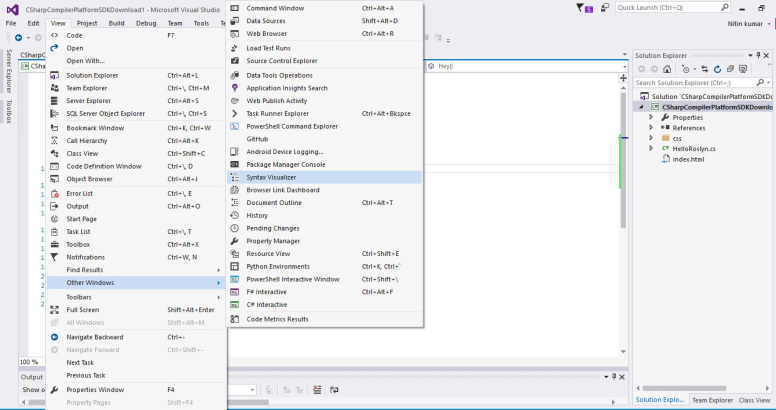The height and width of the screenshot is (410, 776).
Task: Click the Toolbox side tab
Action: coord(8,111)
